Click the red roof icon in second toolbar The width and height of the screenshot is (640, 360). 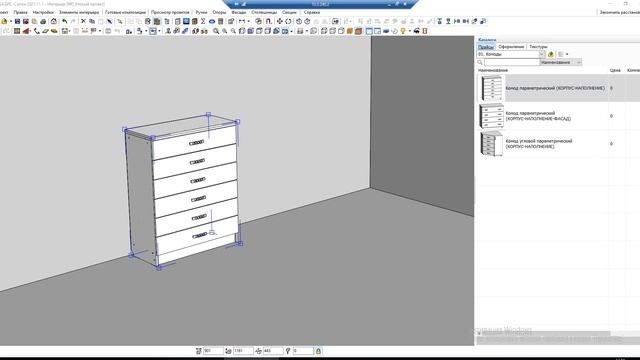click(x=27, y=31)
